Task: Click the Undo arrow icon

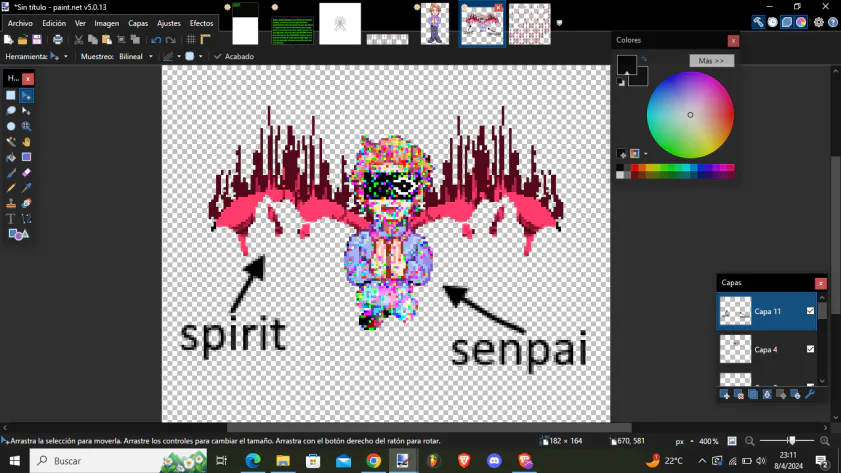Action: click(156, 40)
